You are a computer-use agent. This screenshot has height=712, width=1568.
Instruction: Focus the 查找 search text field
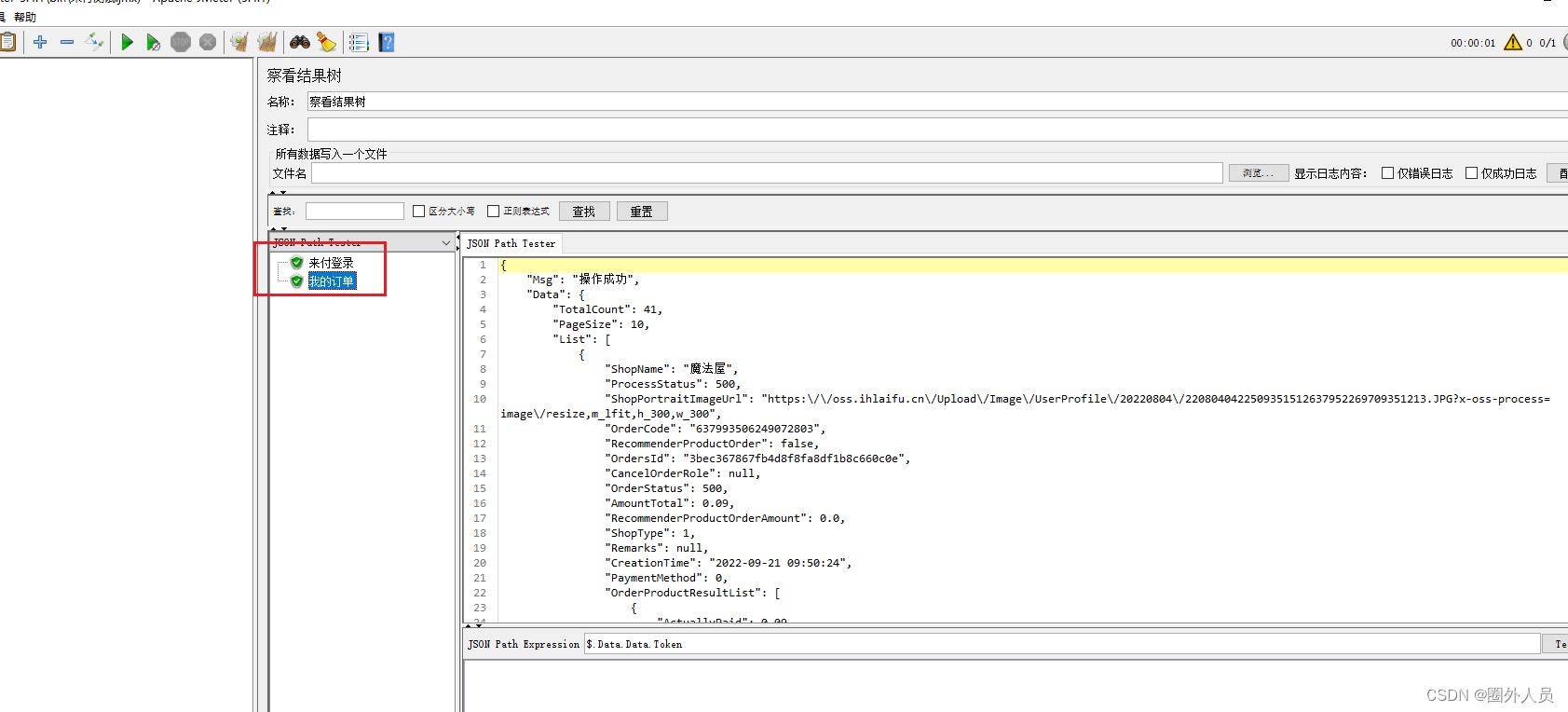[x=355, y=212]
